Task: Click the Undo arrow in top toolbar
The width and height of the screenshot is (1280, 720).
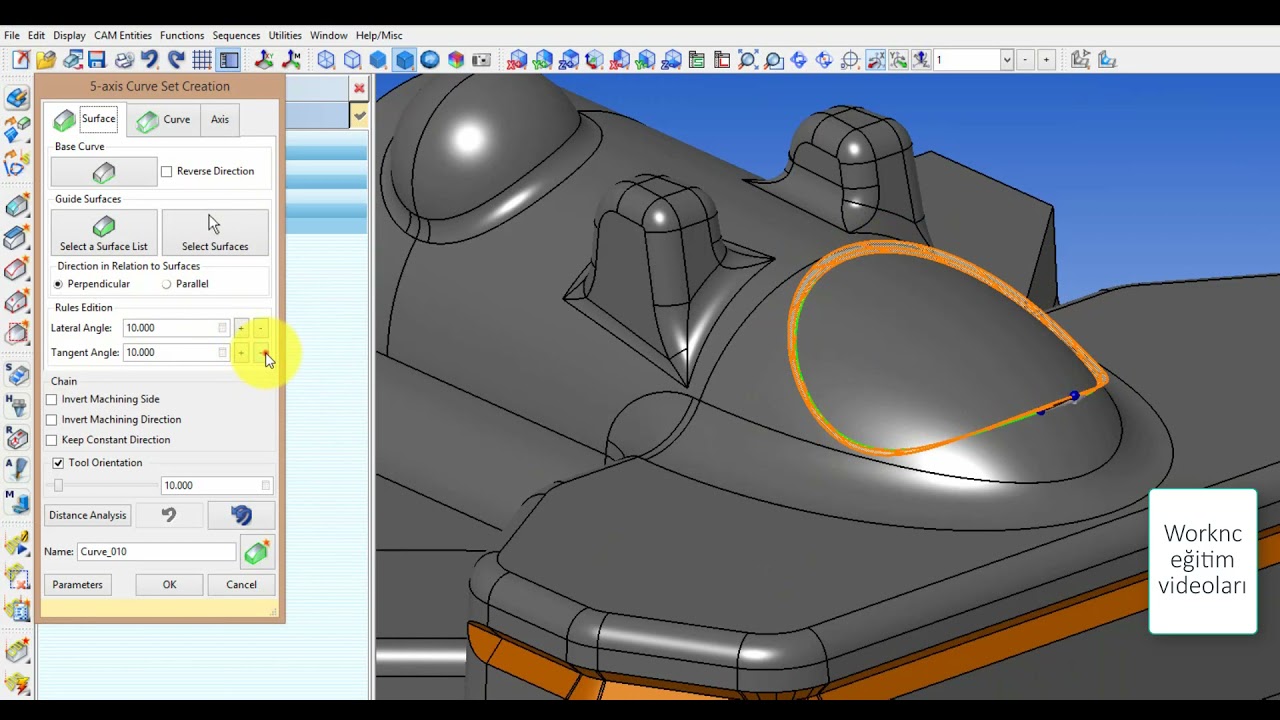Action: tap(149, 60)
